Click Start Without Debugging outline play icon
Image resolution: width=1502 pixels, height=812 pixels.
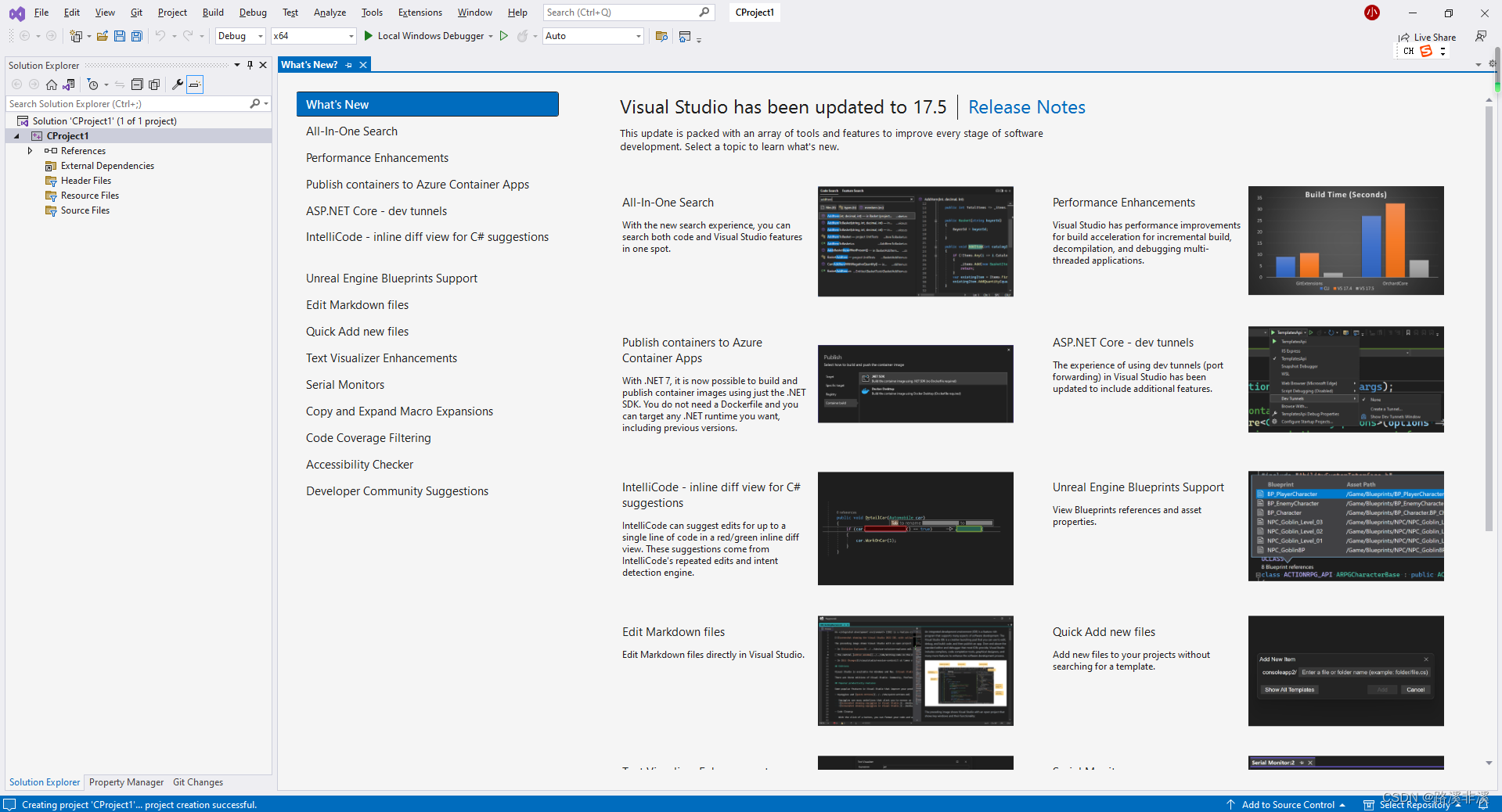coord(504,36)
